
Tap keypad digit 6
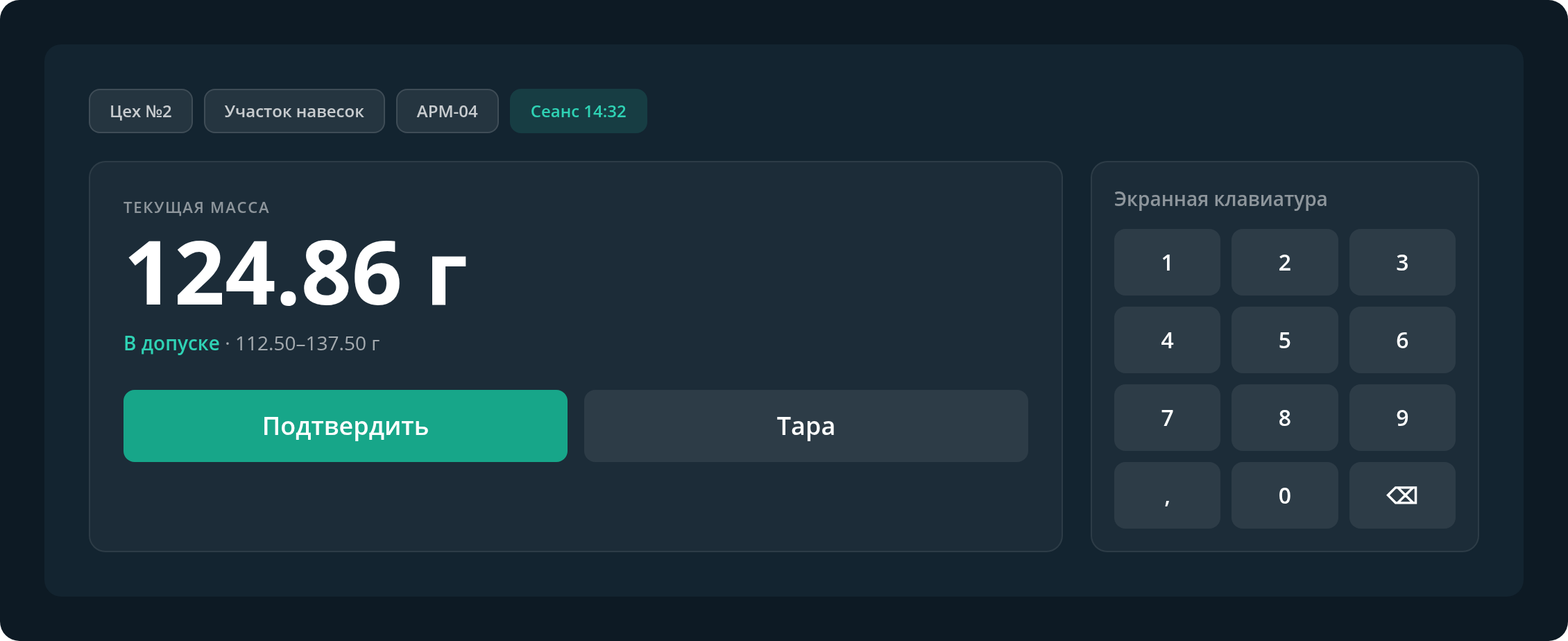pos(1402,340)
